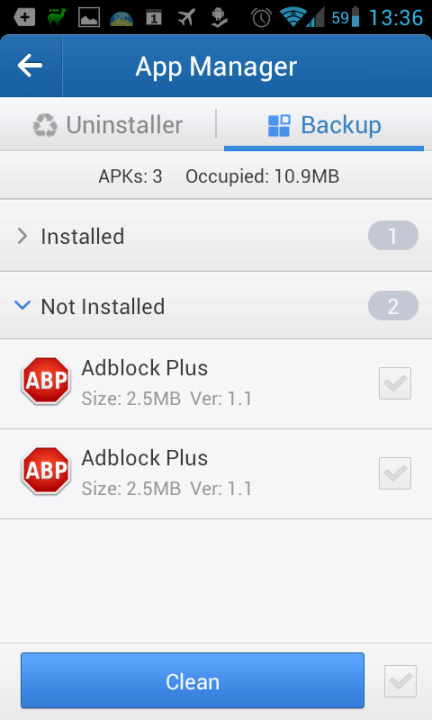Viewport: 432px width, 720px height.
Task: Collapse the Not Installed section chevron
Action: [x=22, y=305]
